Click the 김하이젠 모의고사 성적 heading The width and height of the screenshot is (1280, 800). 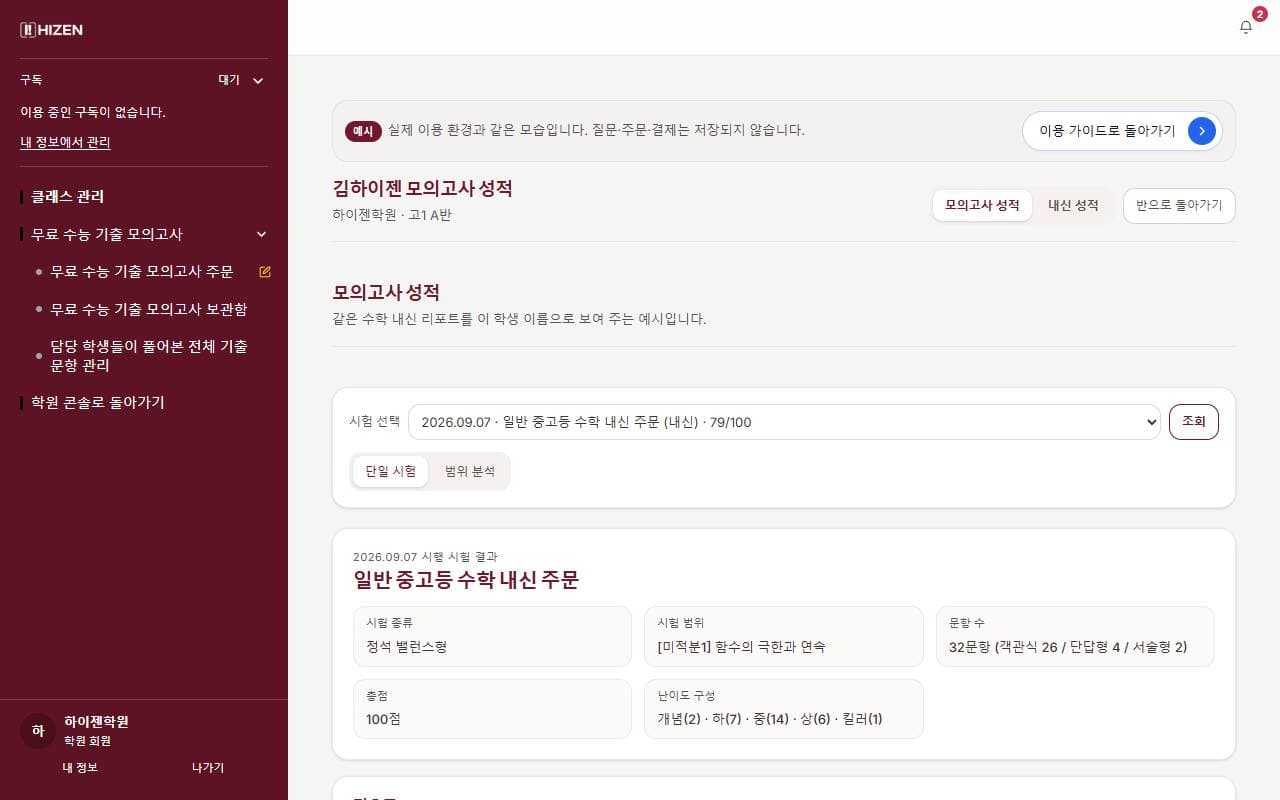point(422,188)
